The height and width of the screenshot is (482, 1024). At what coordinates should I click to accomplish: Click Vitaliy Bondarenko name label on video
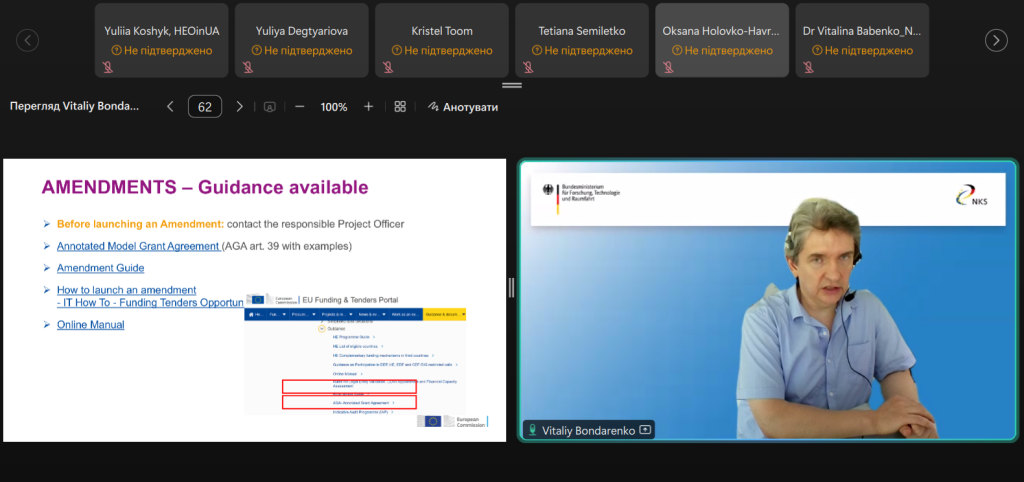coord(588,430)
